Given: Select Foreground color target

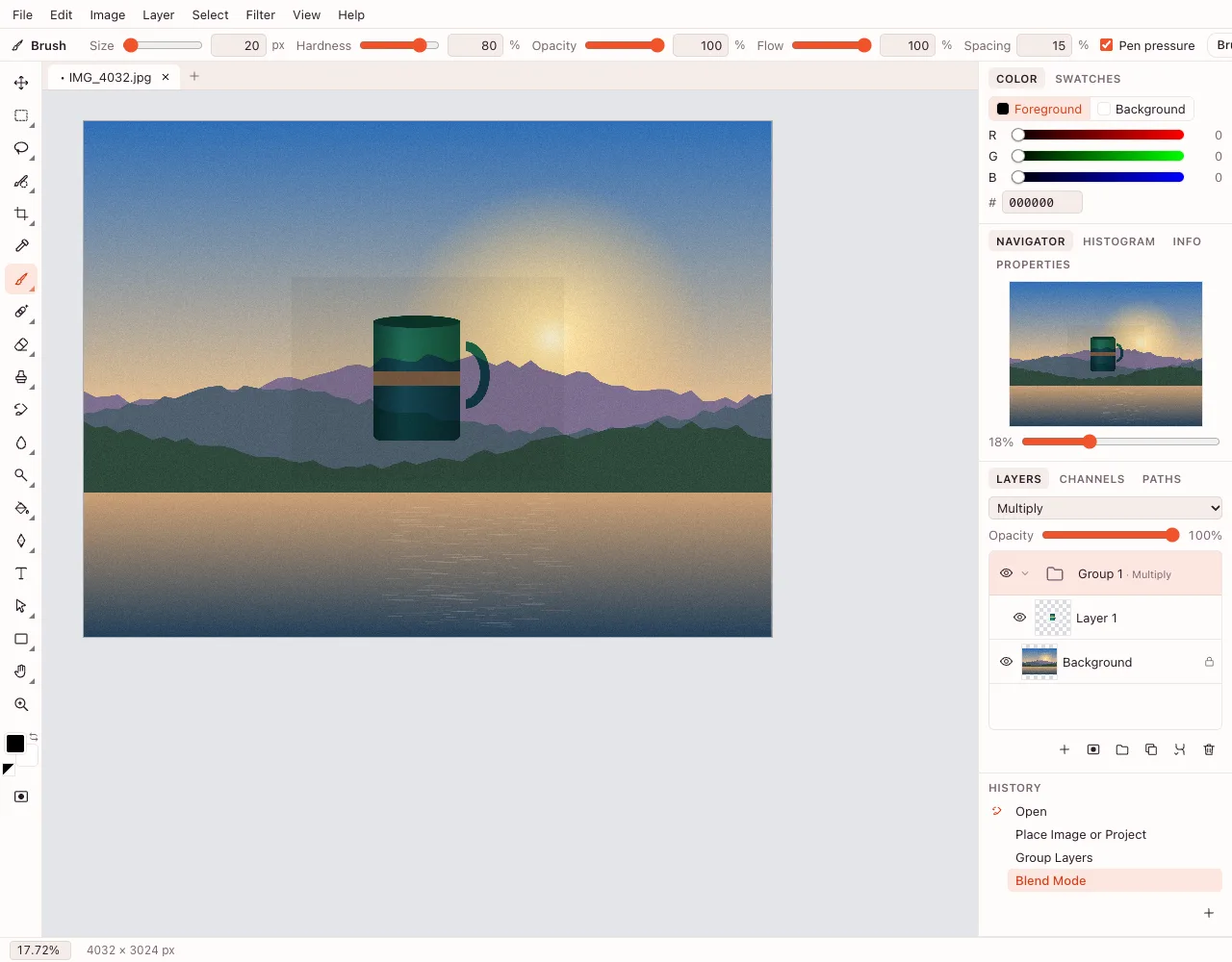Looking at the screenshot, I should click(x=1039, y=109).
